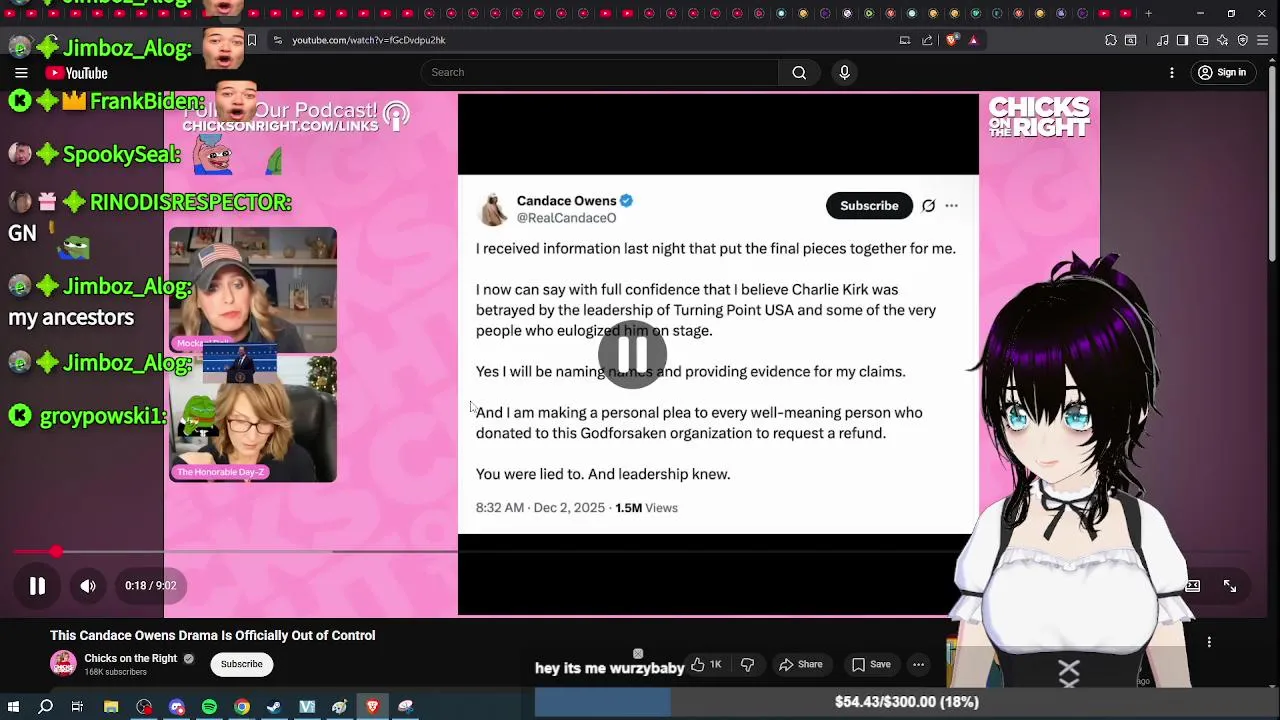Open Brave Wallet icon

tap(1203, 40)
